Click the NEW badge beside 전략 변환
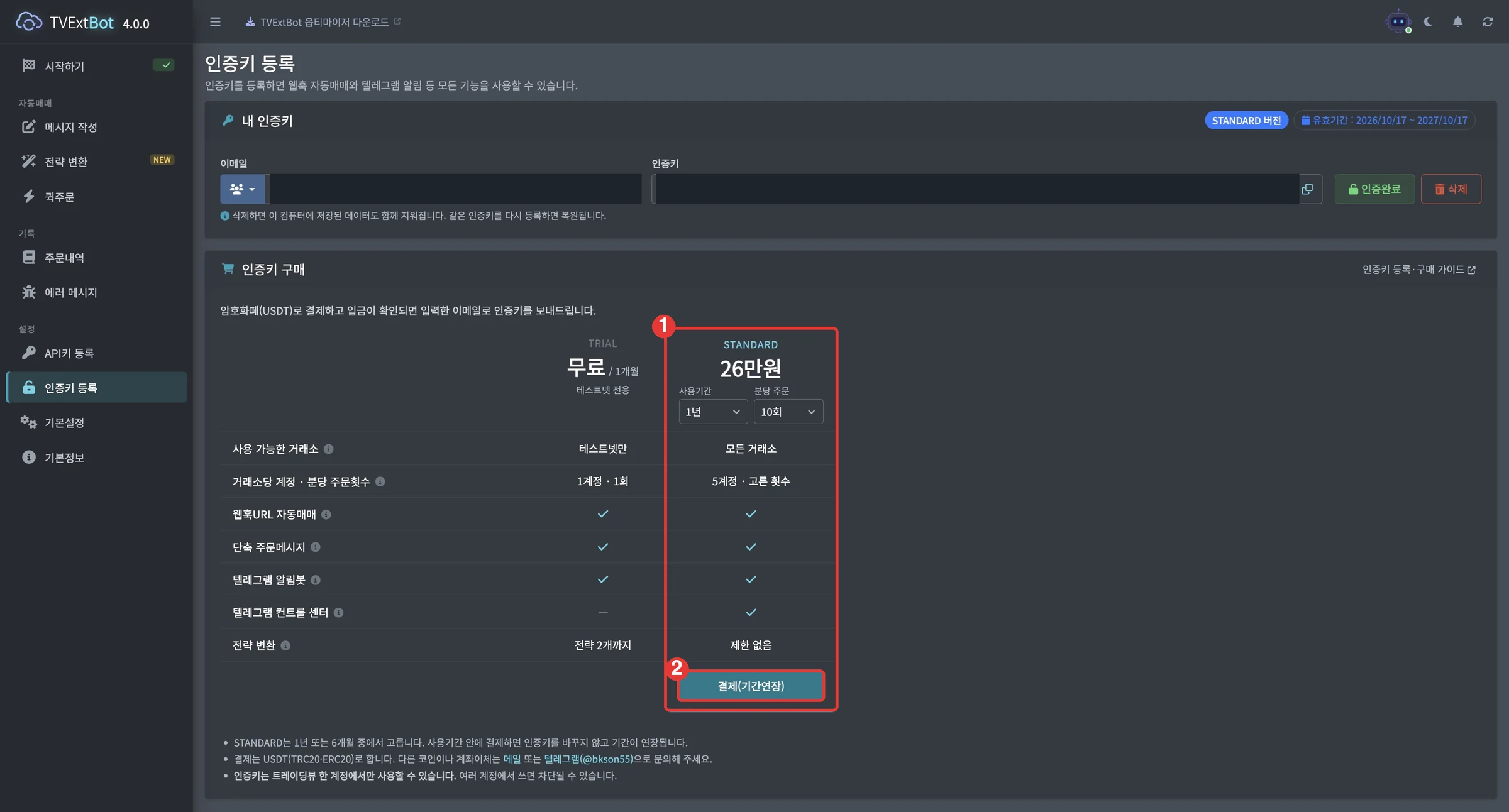This screenshot has width=1509, height=812. 162,160
